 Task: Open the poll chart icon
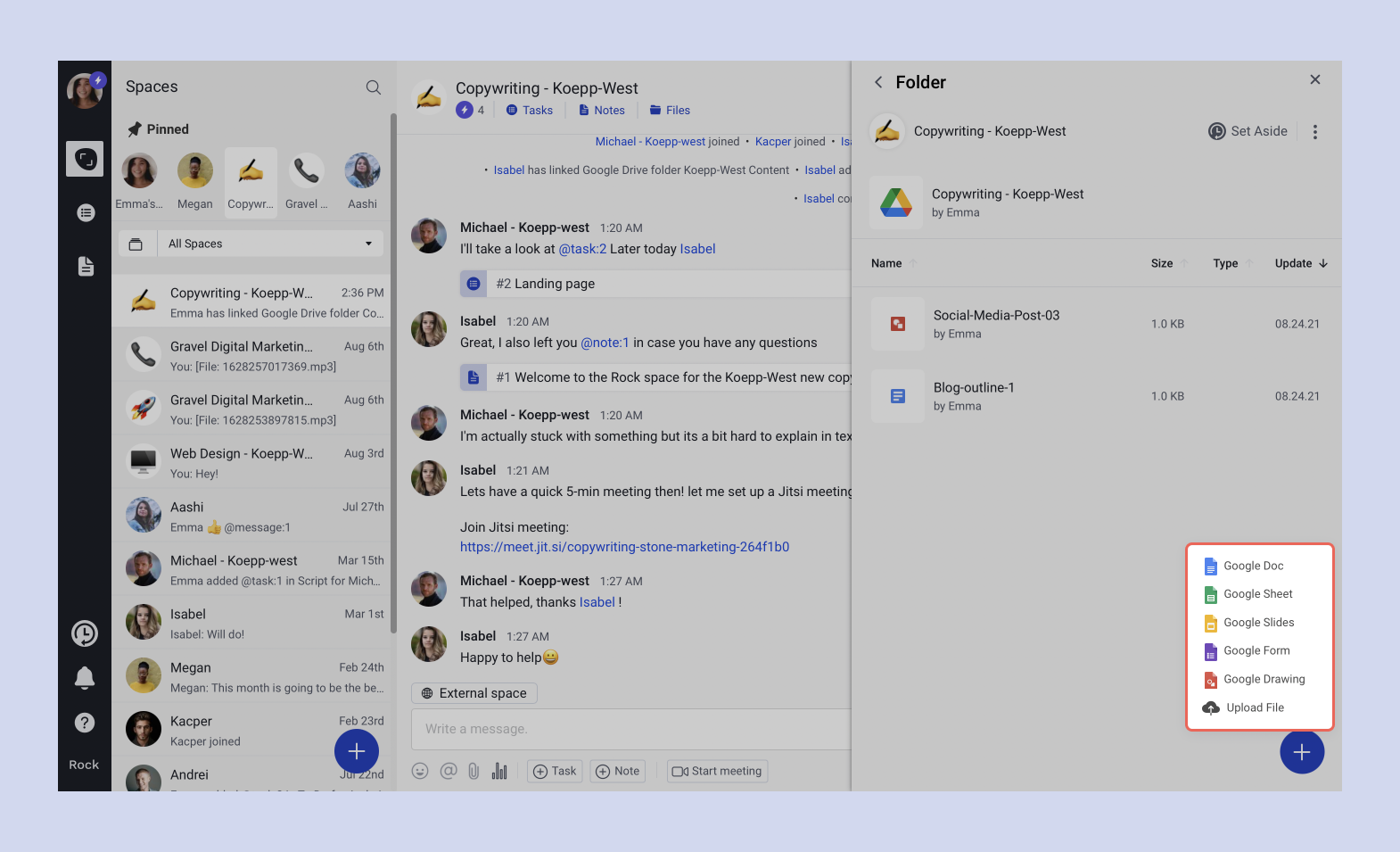[499, 772]
